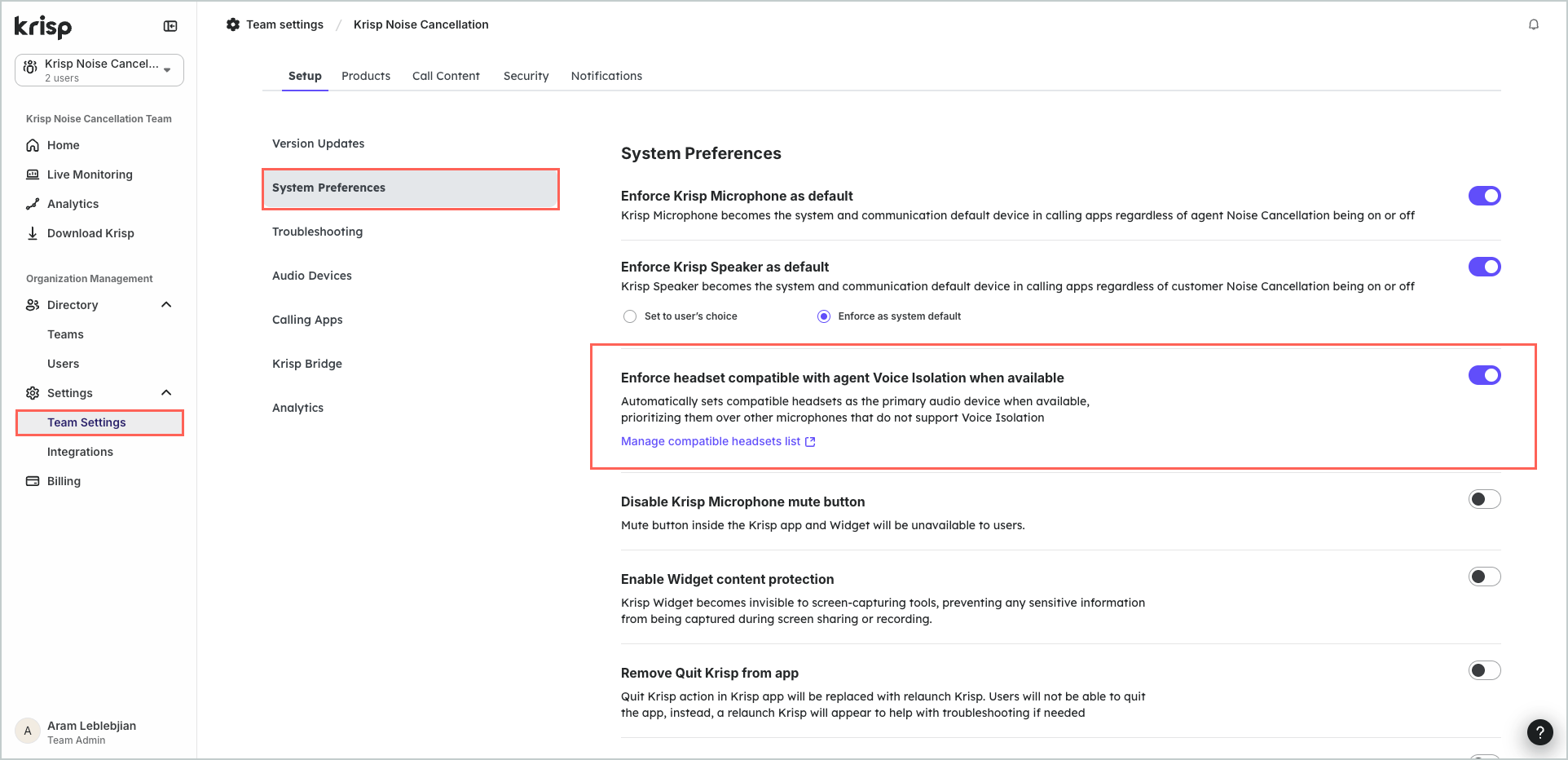The width and height of the screenshot is (1568, 760).
Task: Collapse the Directory section chevron
Action: point(166,305)
